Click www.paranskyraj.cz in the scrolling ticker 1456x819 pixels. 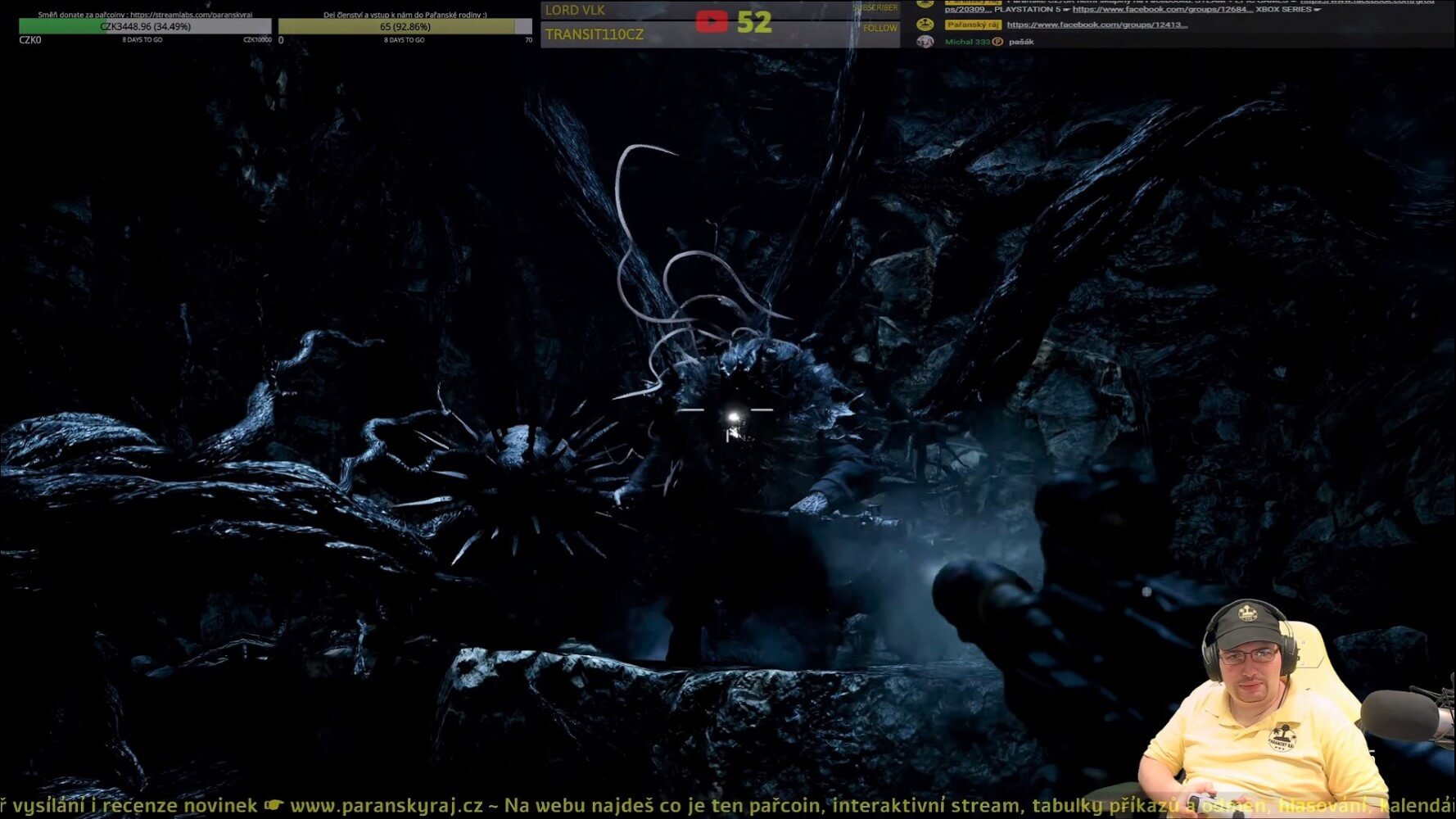(387, 806)
